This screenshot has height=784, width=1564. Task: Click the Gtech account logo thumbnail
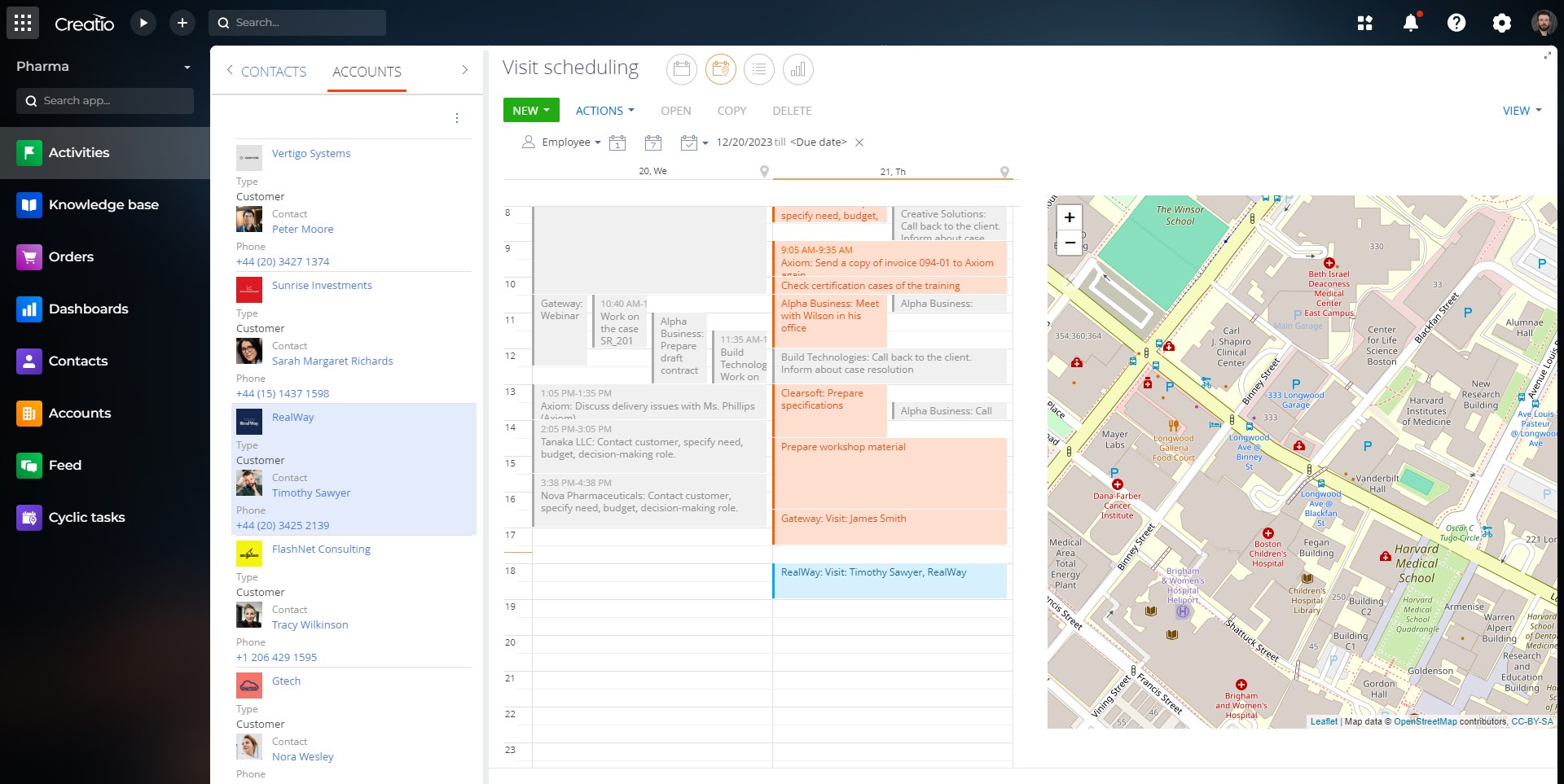[x=249, y=685]
